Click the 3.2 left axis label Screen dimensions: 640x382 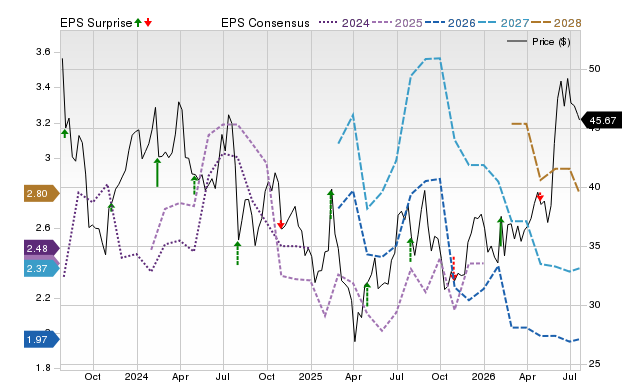click(x=43, y=123)
